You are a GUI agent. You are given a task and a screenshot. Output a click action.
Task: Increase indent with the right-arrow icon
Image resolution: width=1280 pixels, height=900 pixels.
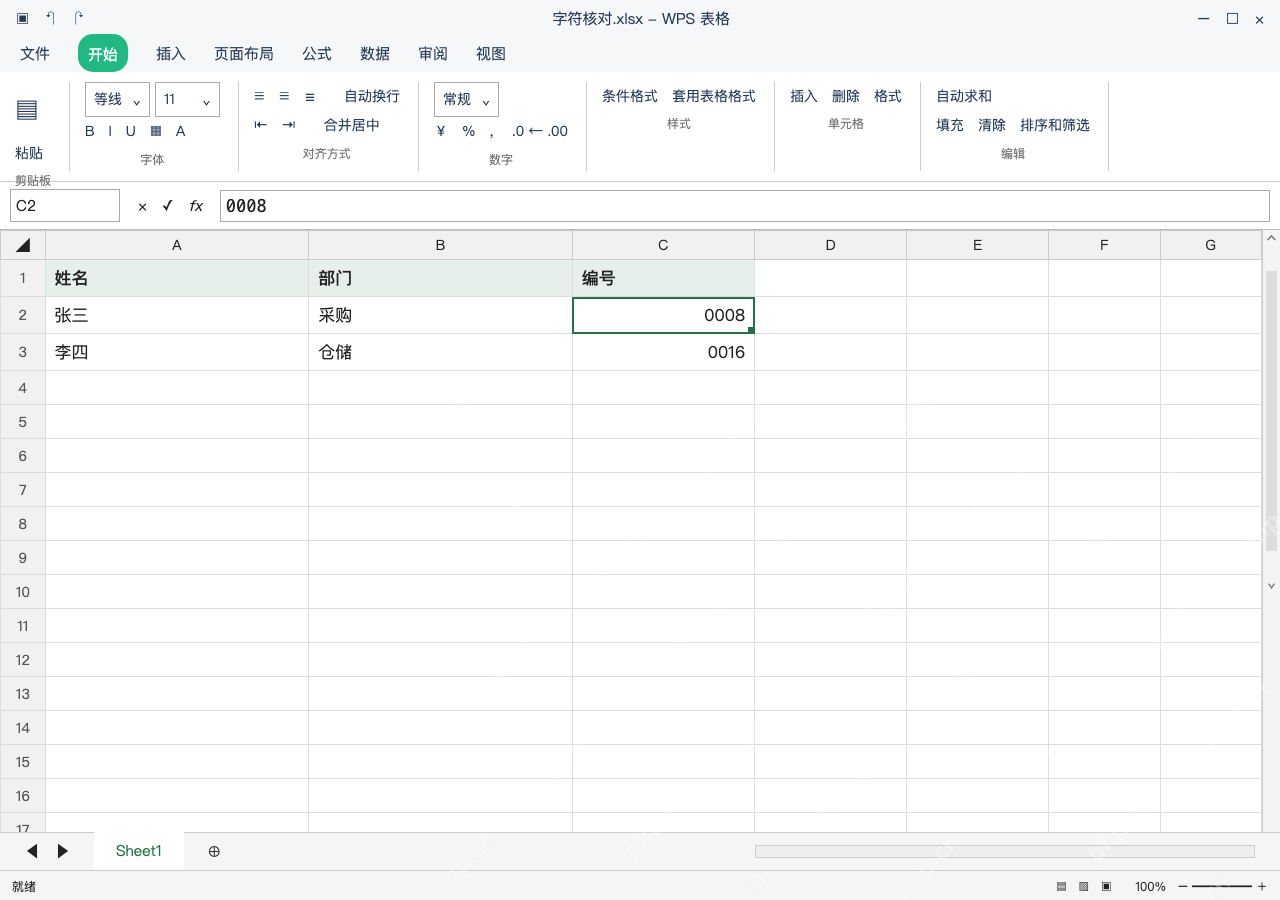click(289, 125)
